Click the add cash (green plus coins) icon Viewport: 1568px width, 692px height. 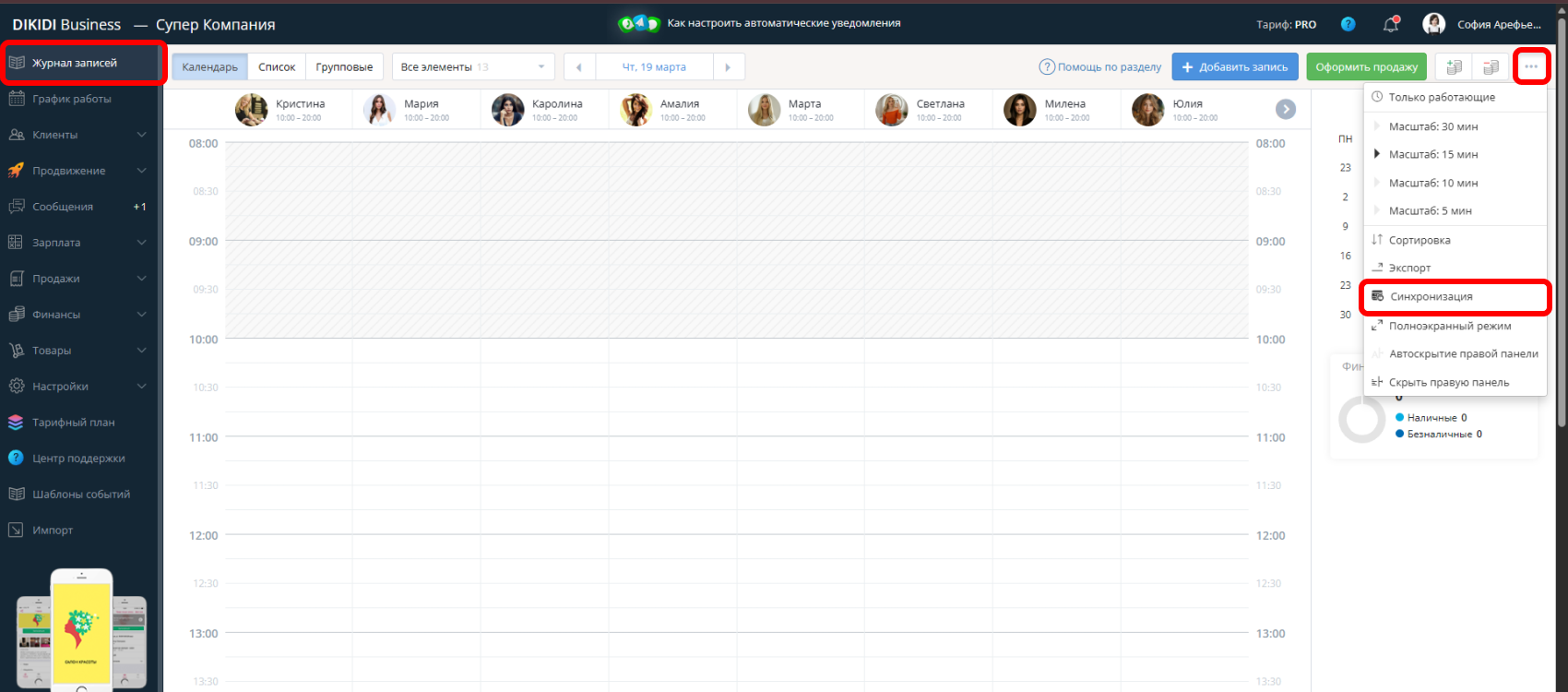pos(1454,67)
